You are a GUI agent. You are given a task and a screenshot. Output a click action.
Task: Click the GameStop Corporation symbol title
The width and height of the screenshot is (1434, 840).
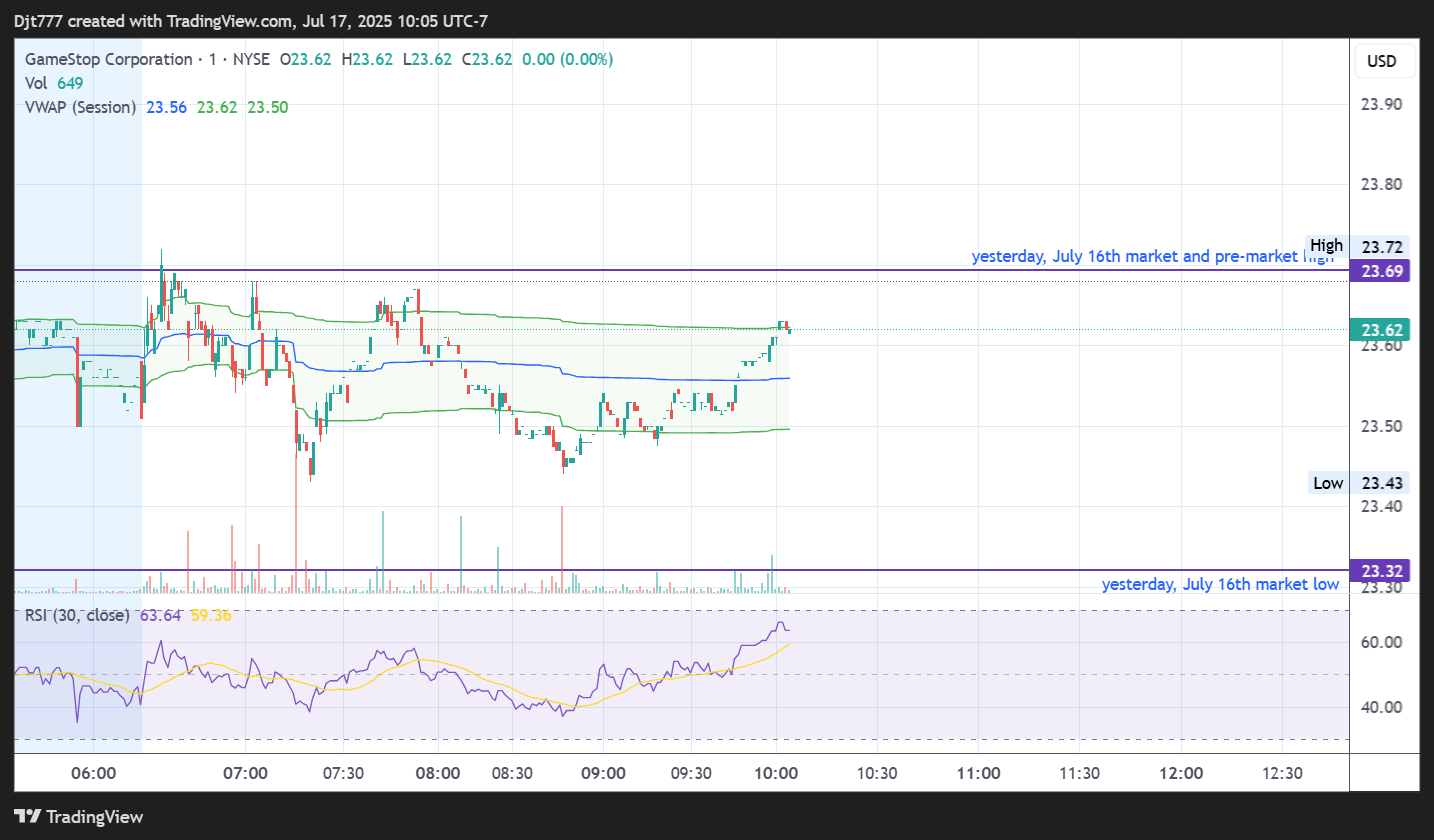(109, 59)
